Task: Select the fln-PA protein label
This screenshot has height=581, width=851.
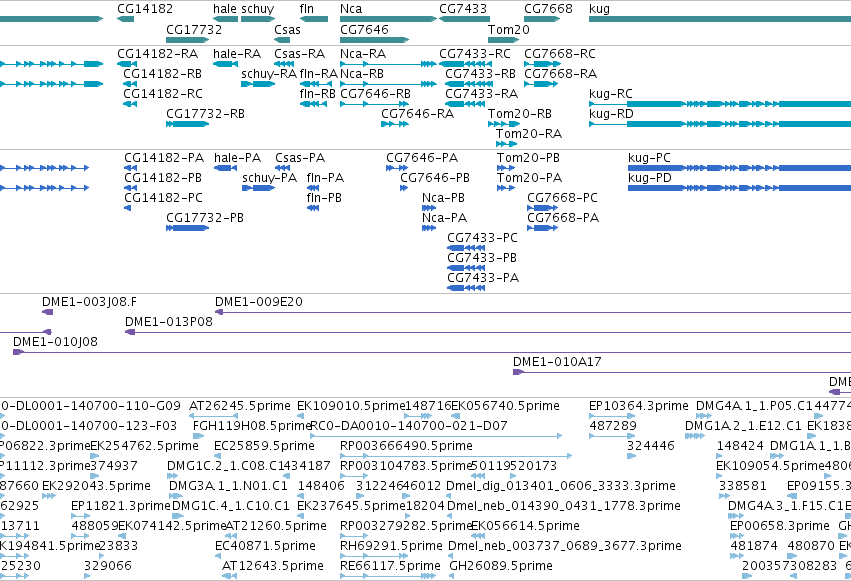Action: 326,178
